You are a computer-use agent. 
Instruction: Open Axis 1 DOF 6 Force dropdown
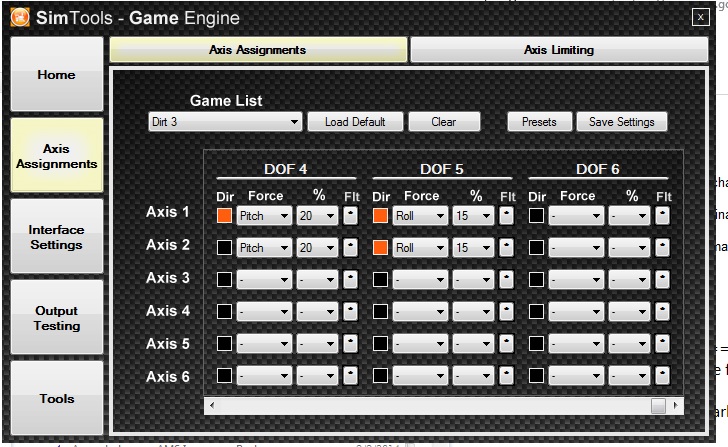(x=576, y=216)
